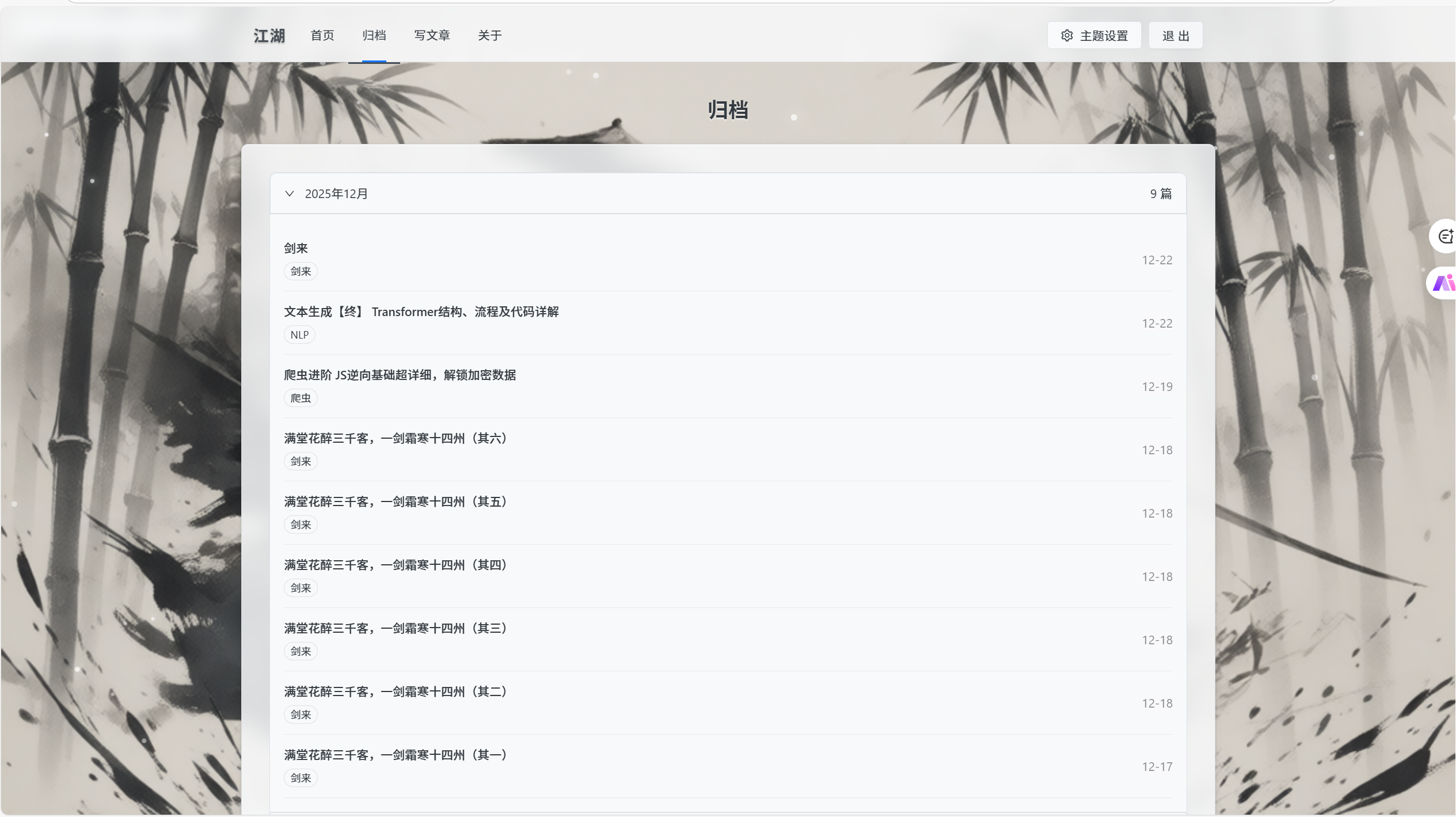
Task: Go to 首页 in navigation
Action: click(x=322, y=36)
